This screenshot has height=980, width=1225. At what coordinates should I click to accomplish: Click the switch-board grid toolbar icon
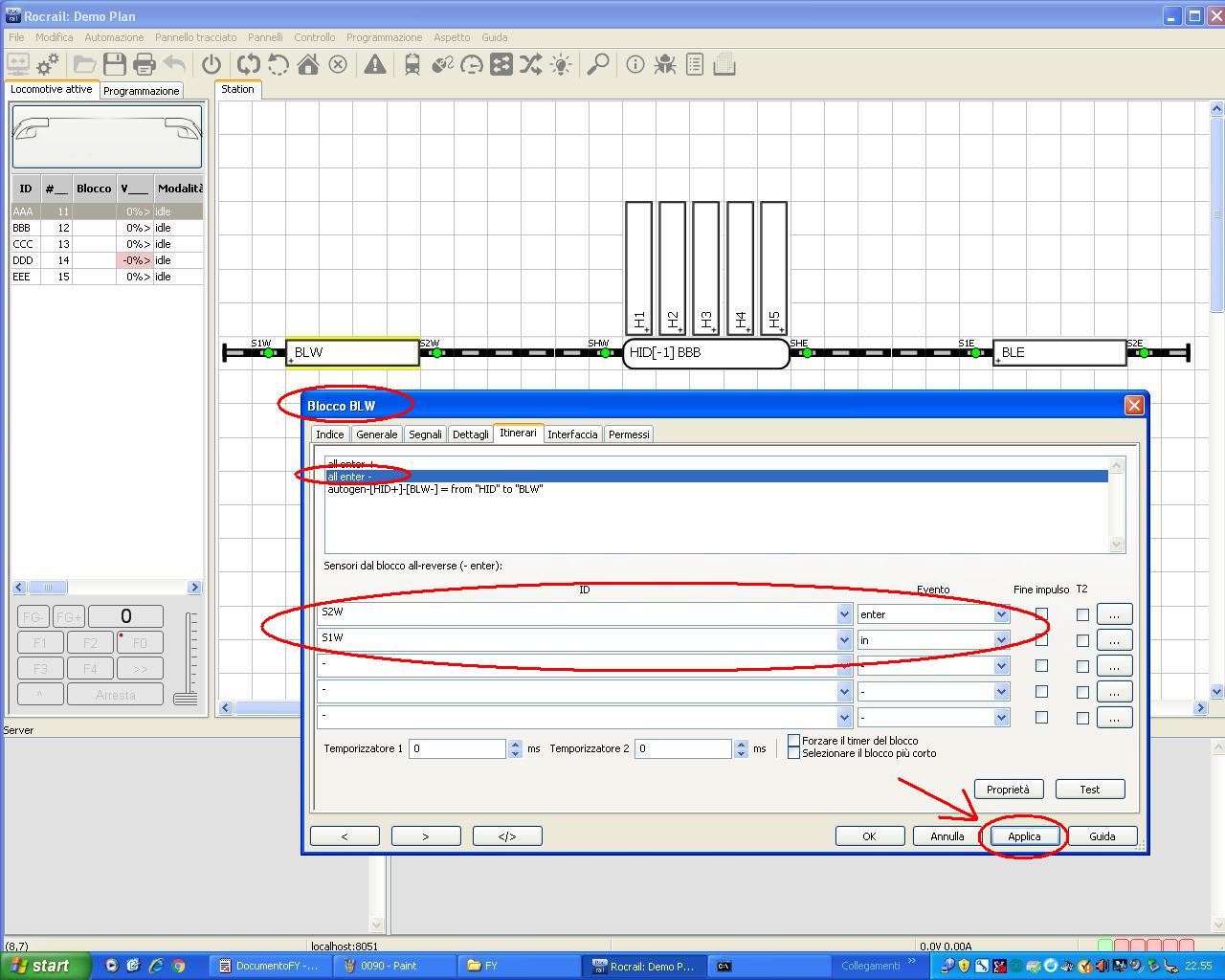(x=501, y=64)
